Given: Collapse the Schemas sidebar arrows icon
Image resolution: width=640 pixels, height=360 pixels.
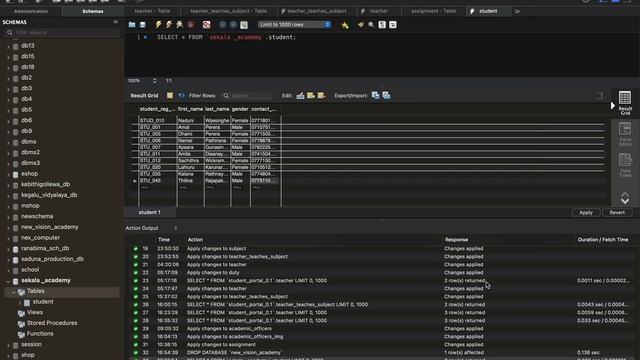Looking at the screenshot, I should 116,22.
